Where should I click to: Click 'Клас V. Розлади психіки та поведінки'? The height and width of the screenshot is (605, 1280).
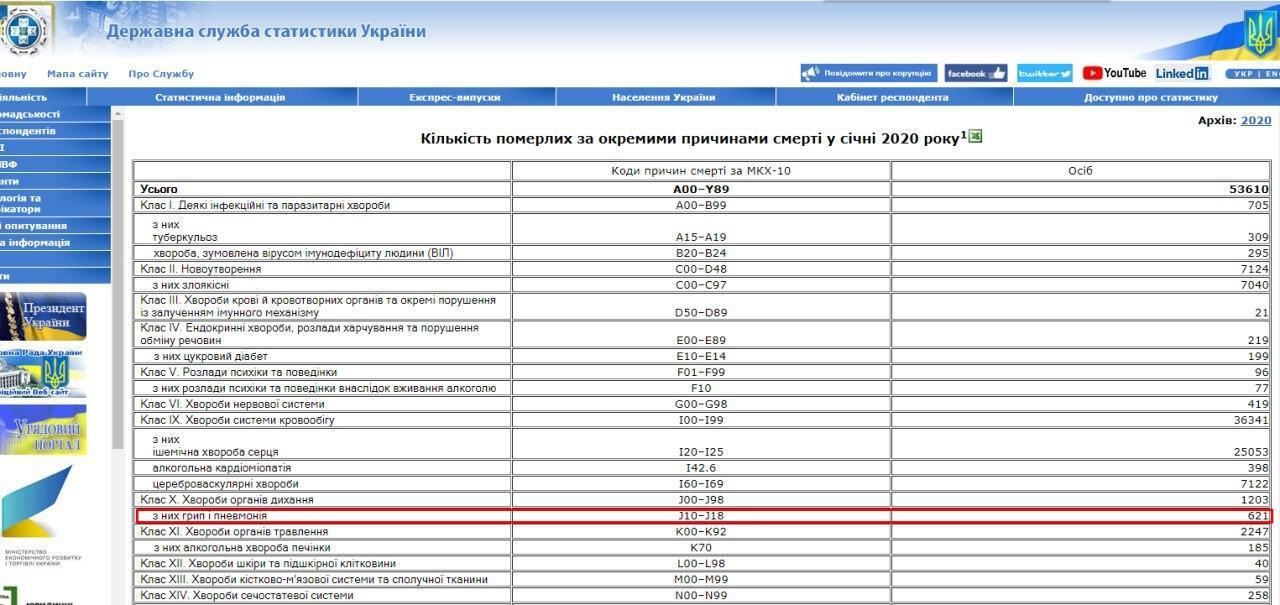coord(238,372)
